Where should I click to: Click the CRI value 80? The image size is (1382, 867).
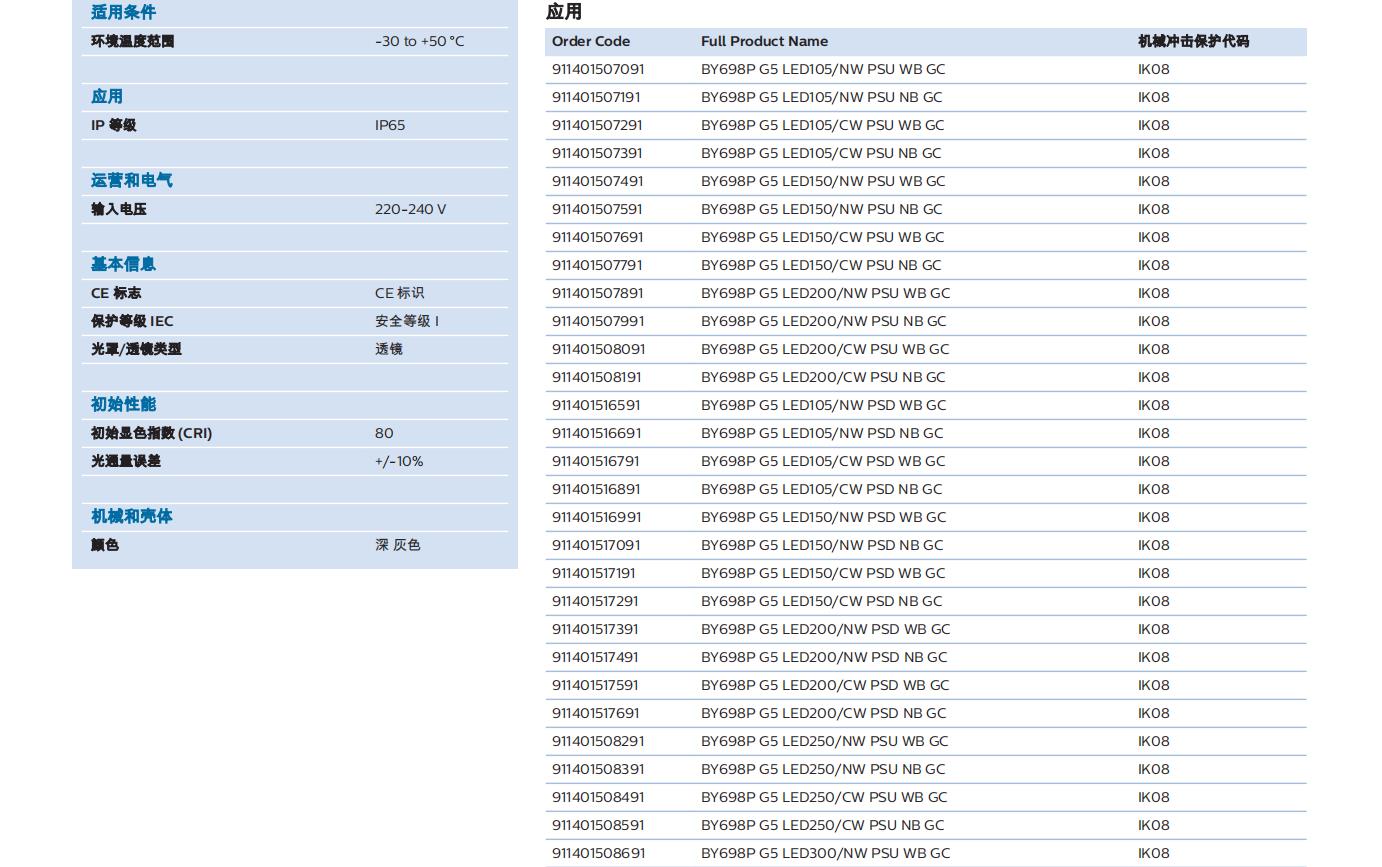pos(384,433)
